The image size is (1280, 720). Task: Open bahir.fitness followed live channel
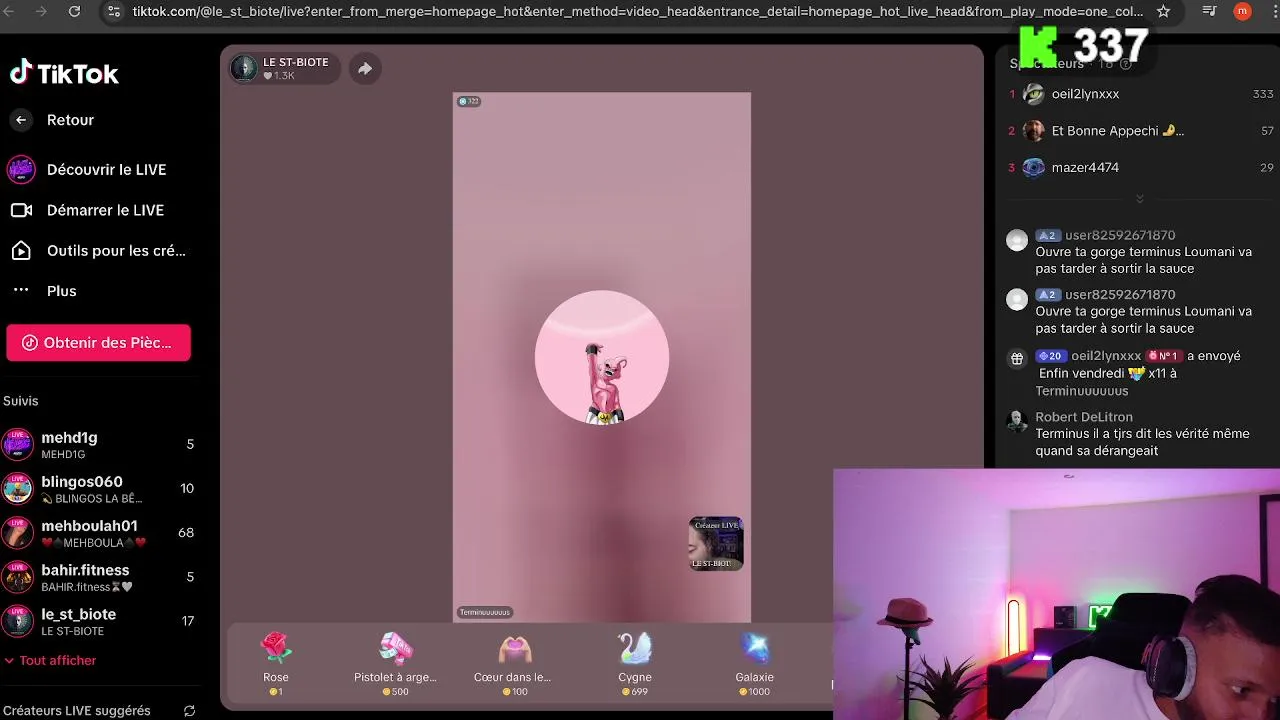(x=98, y=576)
